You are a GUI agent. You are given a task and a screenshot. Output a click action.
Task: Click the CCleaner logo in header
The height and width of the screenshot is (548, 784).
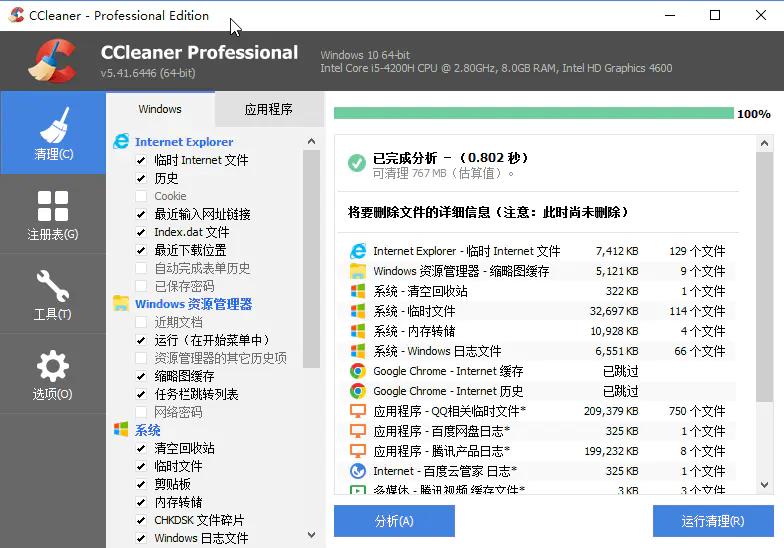click(53, 60)
